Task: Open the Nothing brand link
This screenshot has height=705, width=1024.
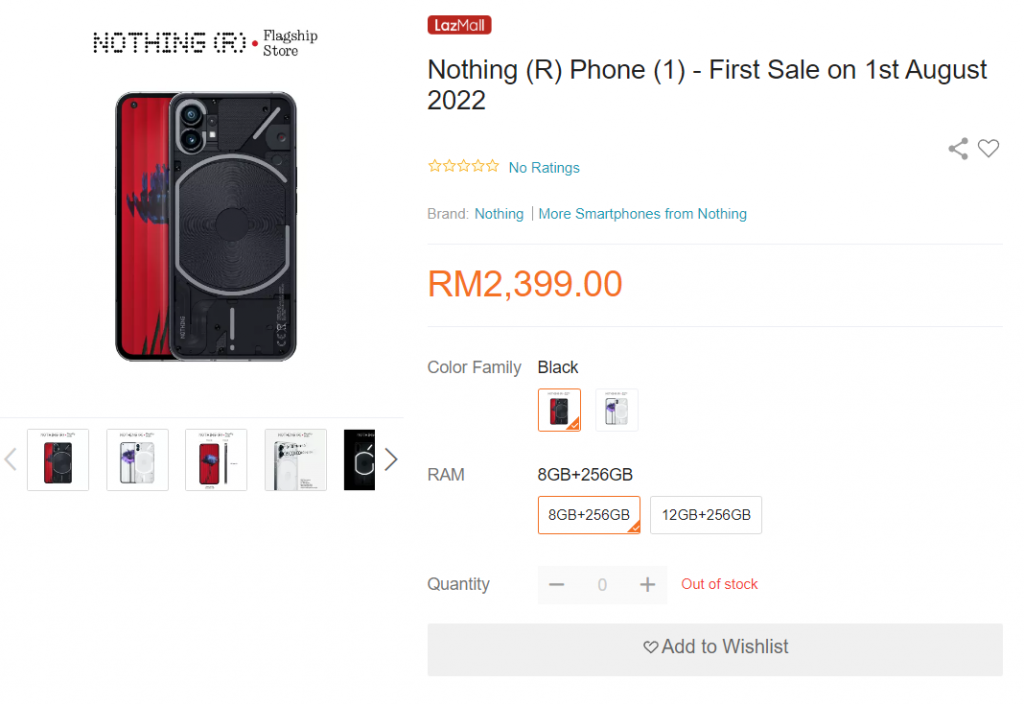Action: click(x=499, y=214)
